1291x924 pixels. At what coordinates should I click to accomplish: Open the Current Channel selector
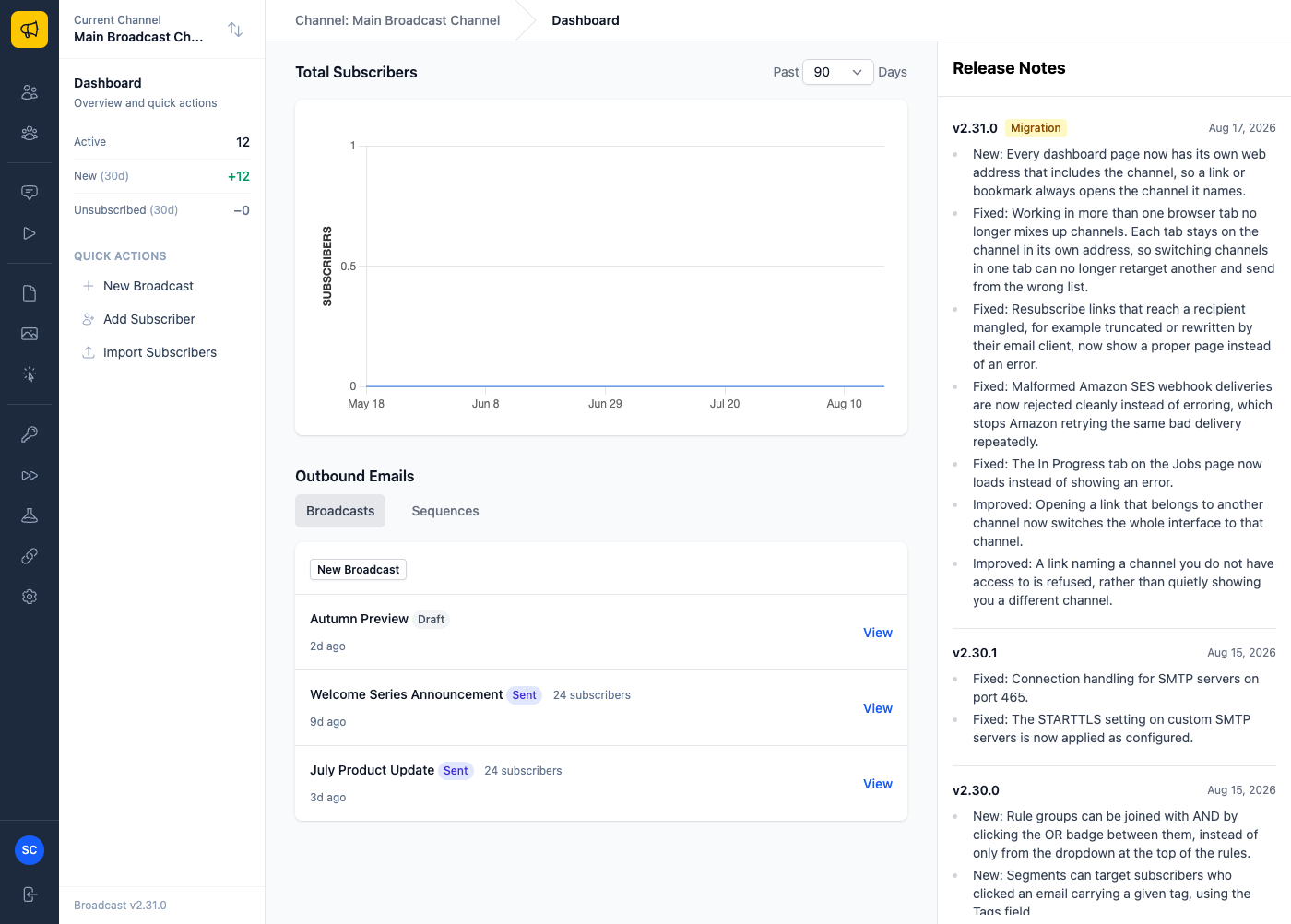[161, 30]
